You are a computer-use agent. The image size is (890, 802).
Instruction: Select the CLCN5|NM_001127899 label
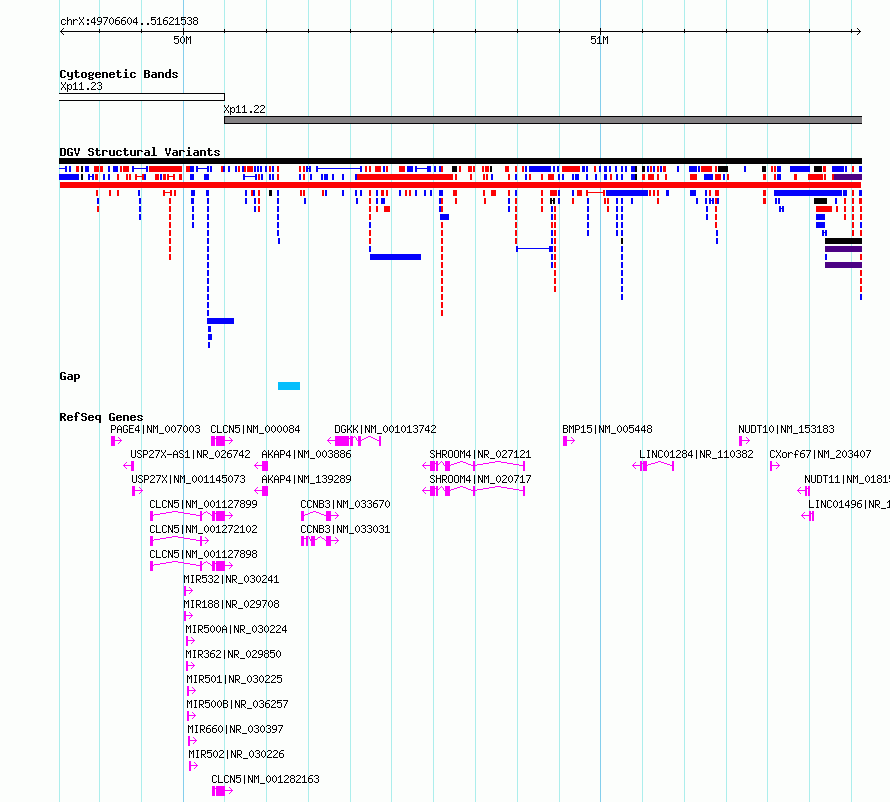pos(203,504)
